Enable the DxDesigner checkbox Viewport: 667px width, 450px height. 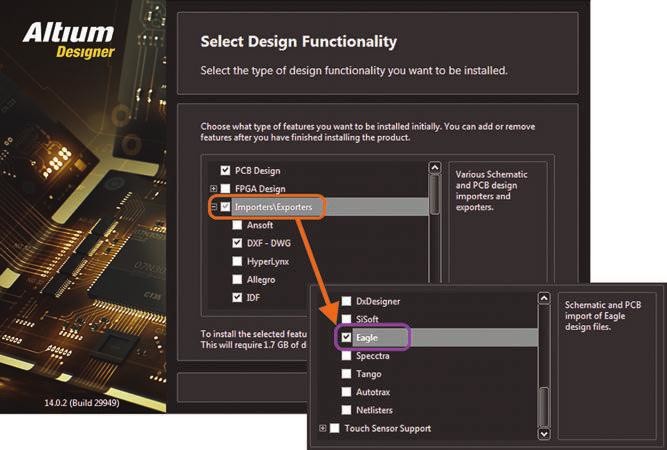pyautogui.click(x=346, y=301)
